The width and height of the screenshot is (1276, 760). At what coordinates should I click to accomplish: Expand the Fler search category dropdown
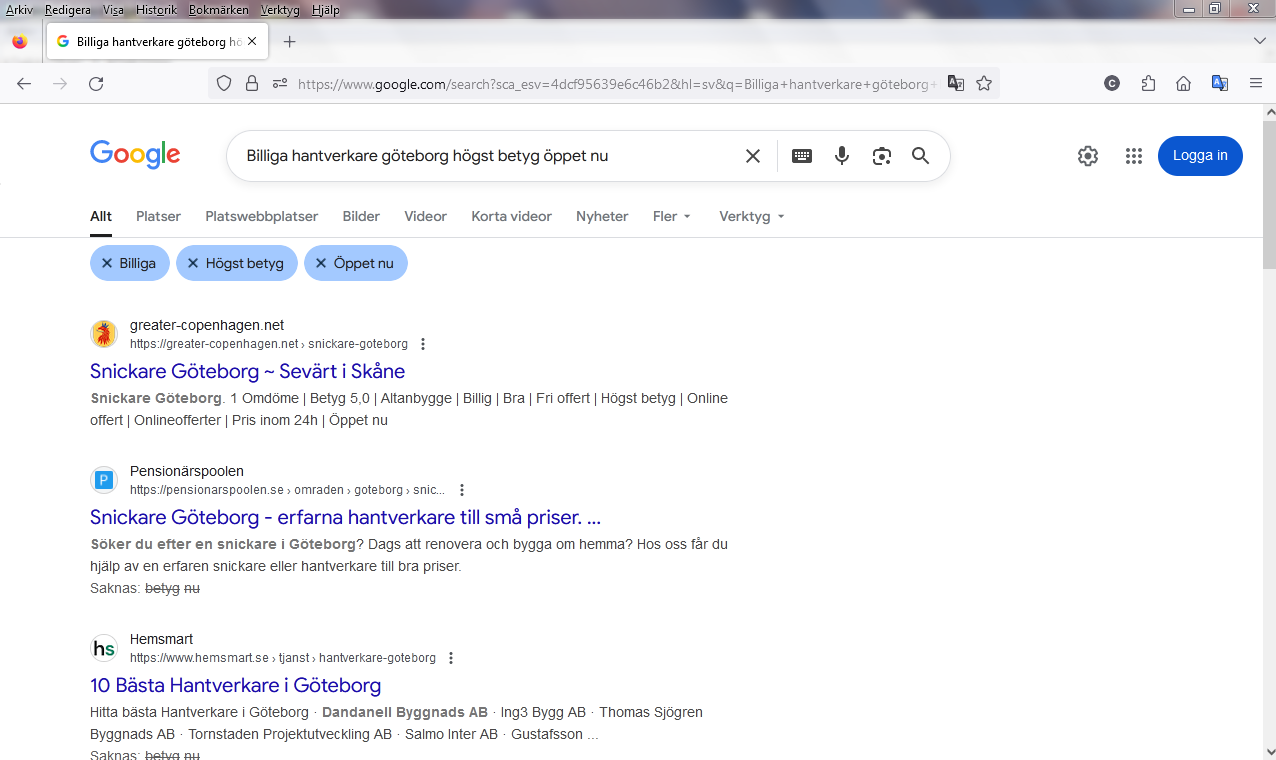tap(672, 216)
